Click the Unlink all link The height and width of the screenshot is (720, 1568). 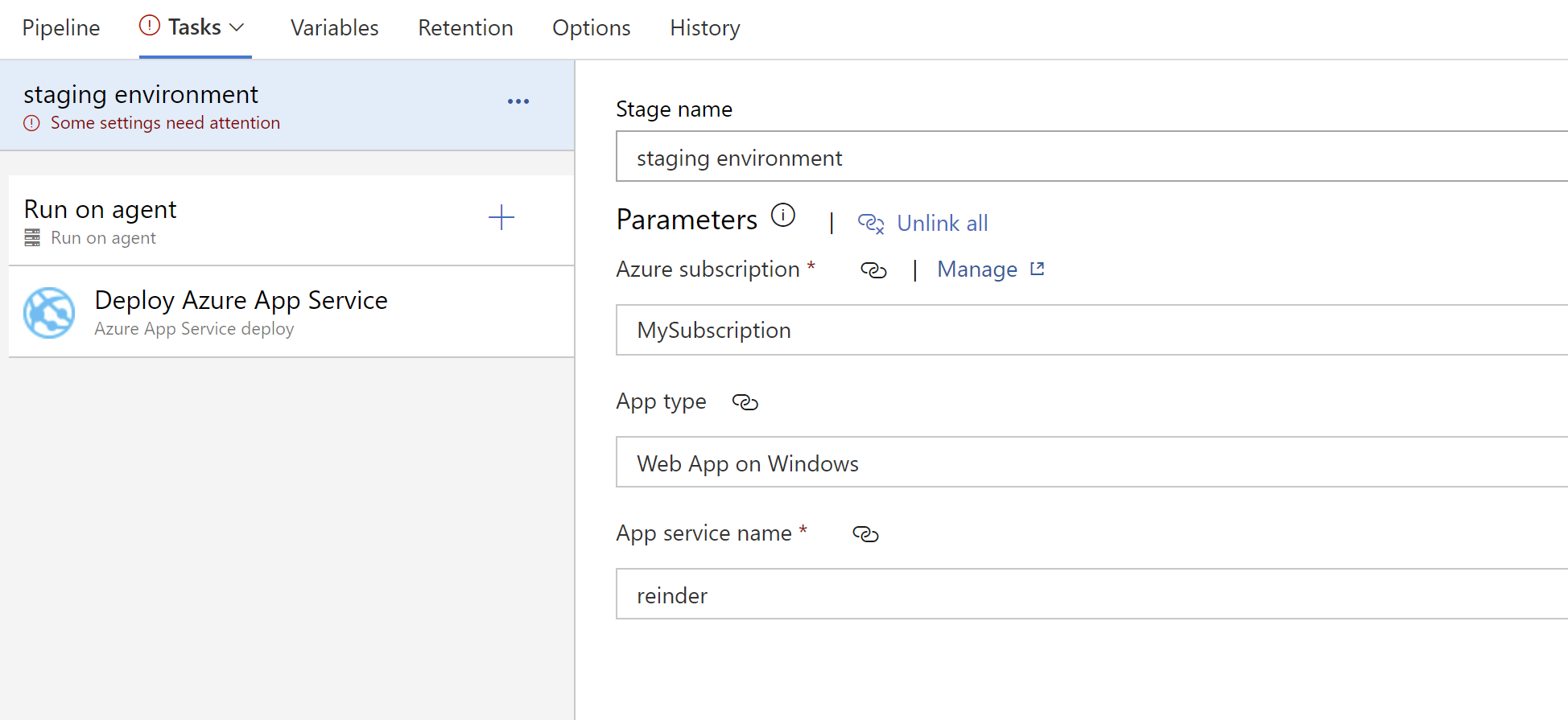point(942,223)
